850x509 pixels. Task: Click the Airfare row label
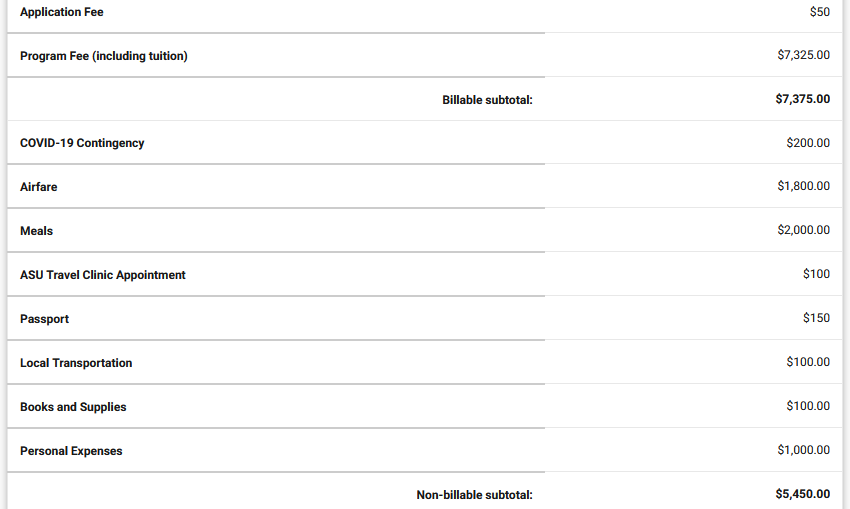[38, 187]
